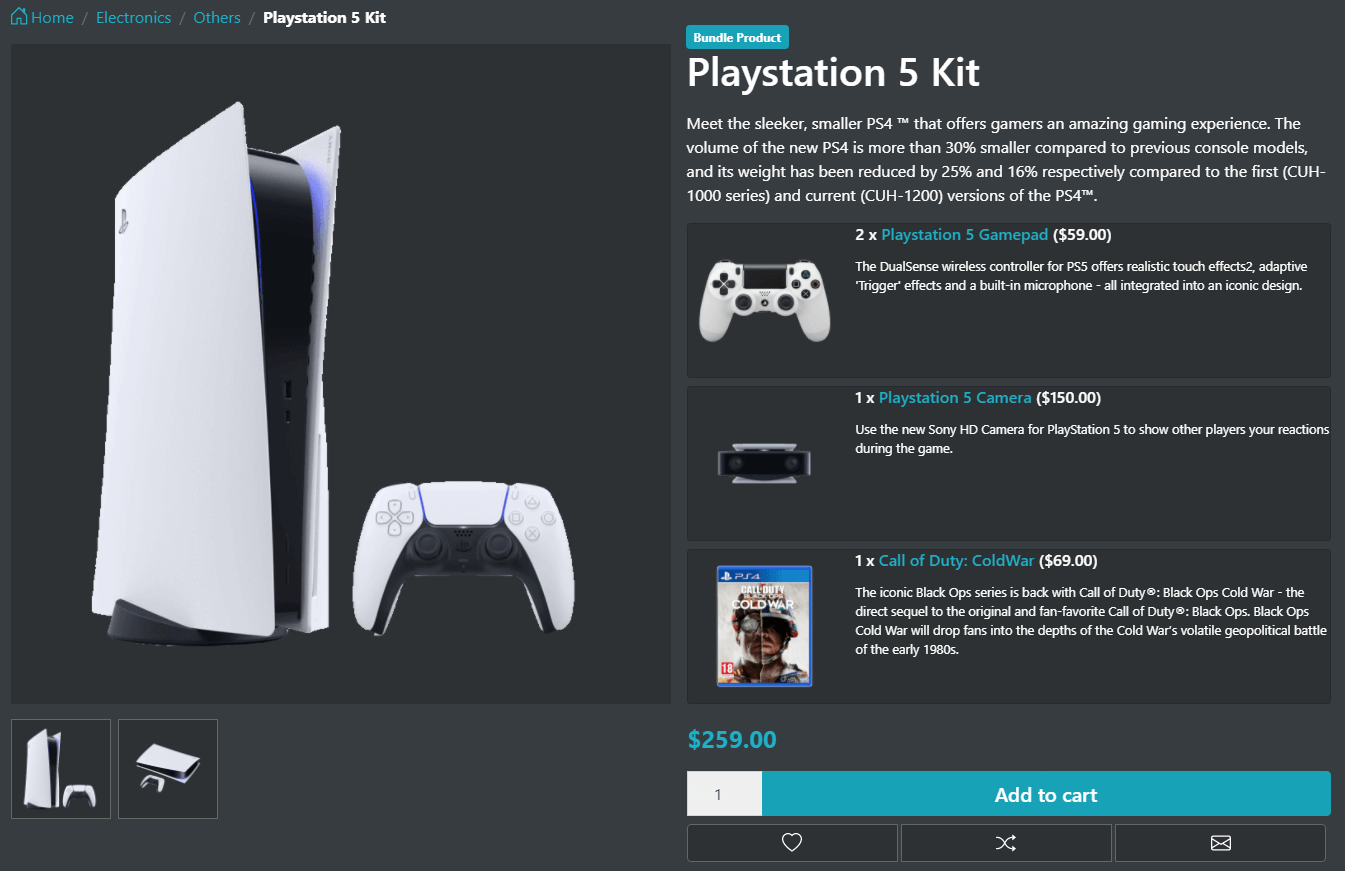Click the home icon in the breadcrumb

tap(19, 17)
